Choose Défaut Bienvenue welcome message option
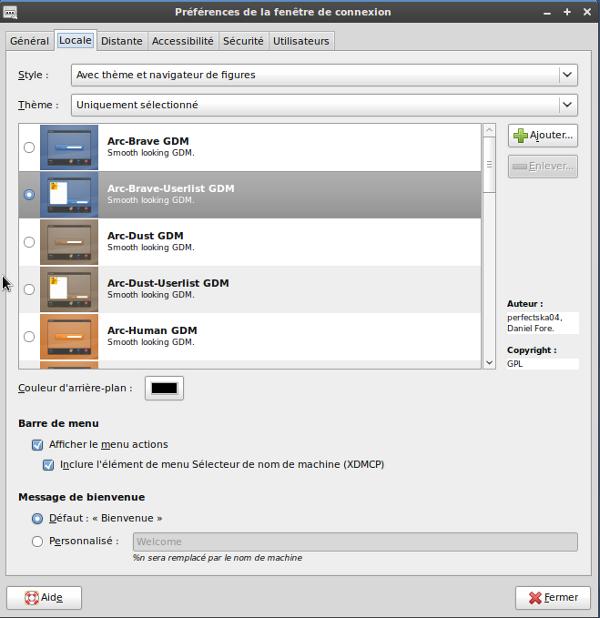 coord(37,519)
